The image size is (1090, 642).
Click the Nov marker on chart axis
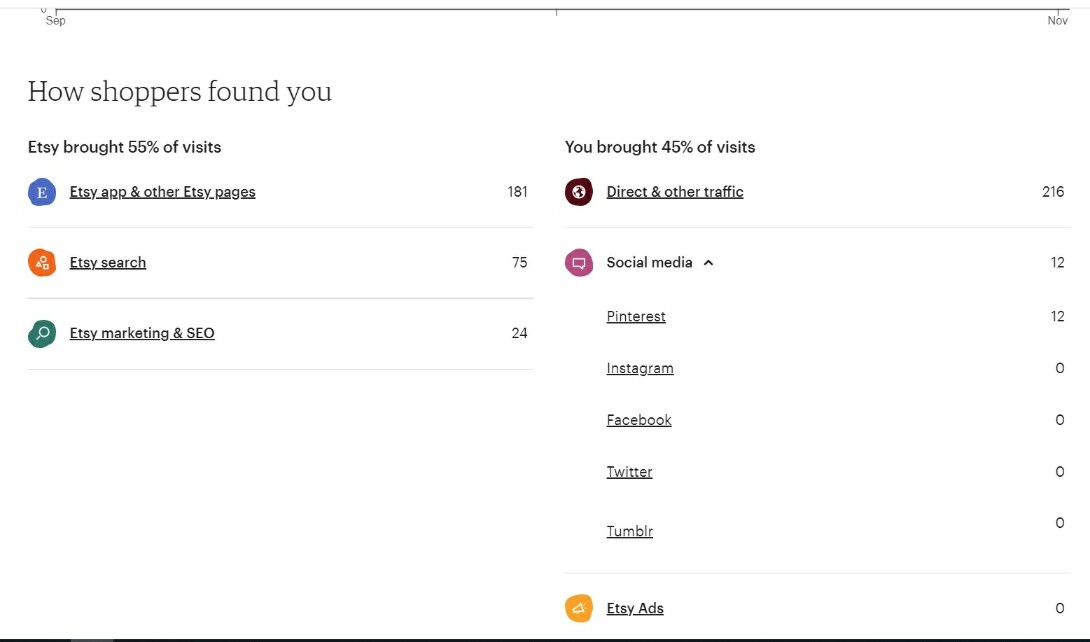1057,20
